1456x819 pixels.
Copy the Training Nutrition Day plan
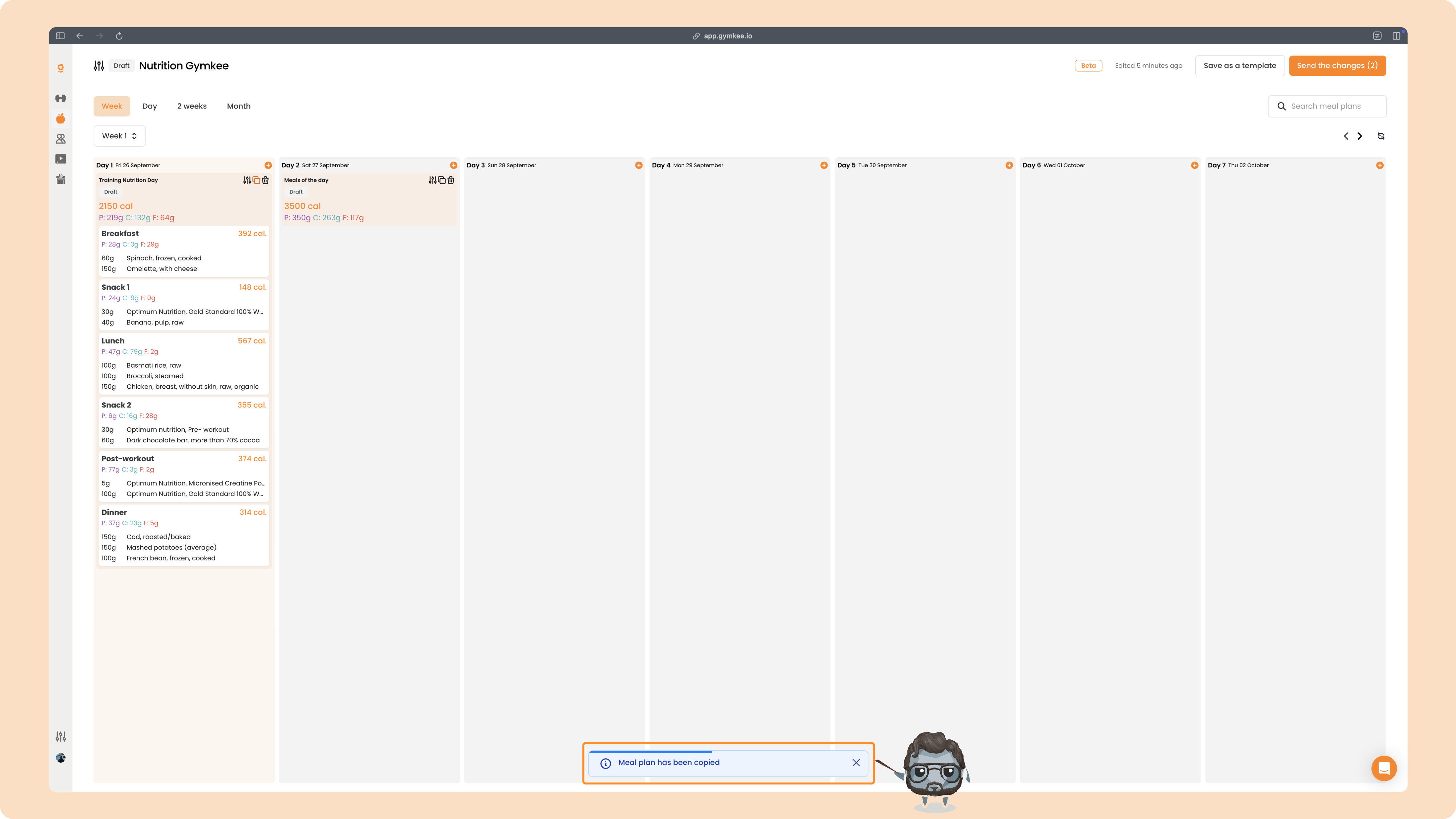[x=257, y=181]
